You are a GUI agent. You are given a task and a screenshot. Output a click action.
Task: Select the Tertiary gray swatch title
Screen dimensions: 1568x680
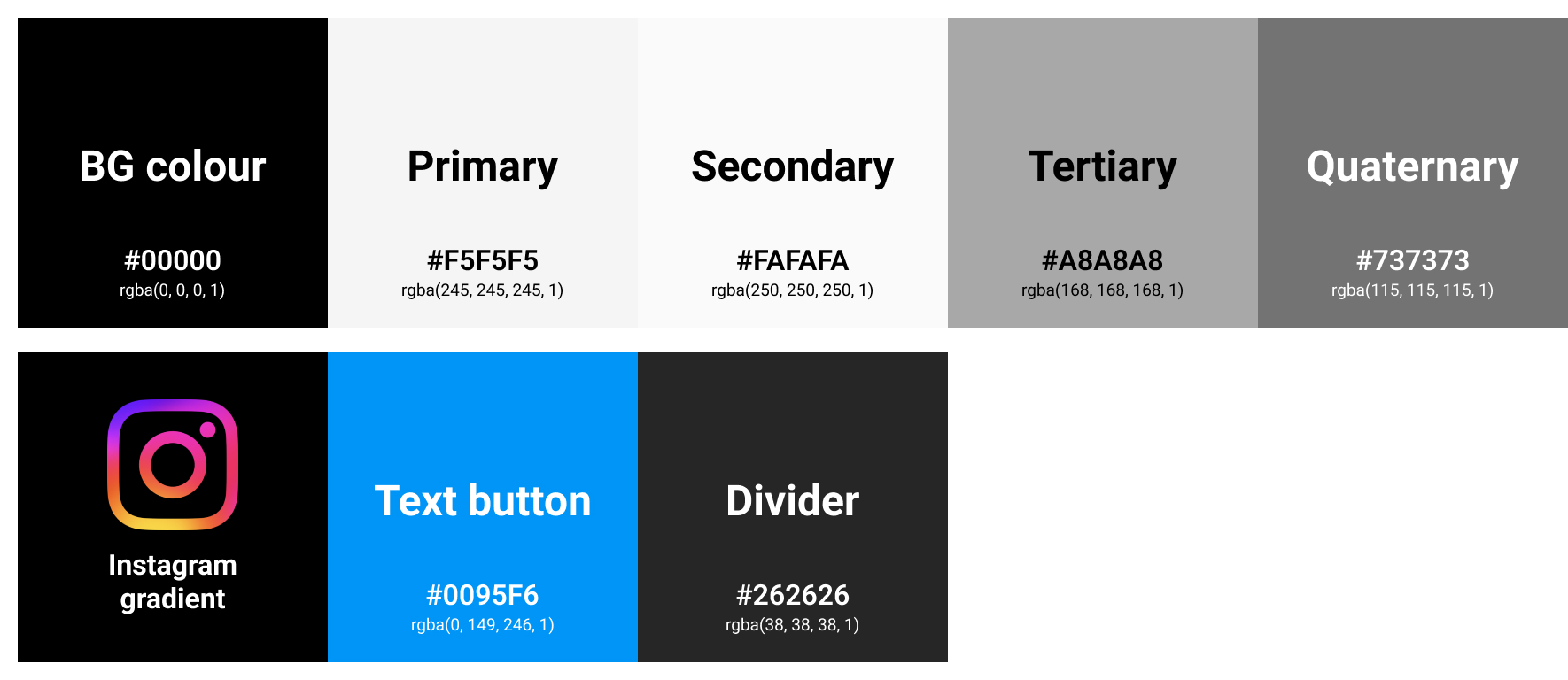[x=1103, y=166]
